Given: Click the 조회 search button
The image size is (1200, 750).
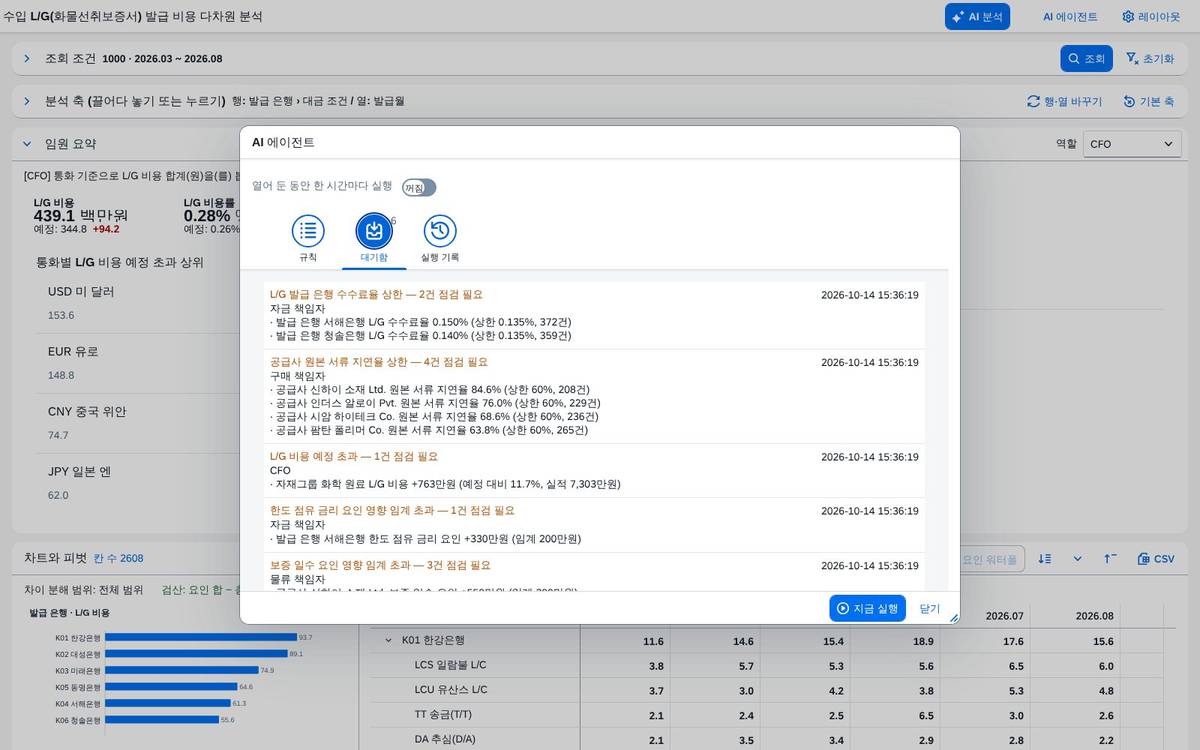Looking at the screenshot, I should 1086,58.
